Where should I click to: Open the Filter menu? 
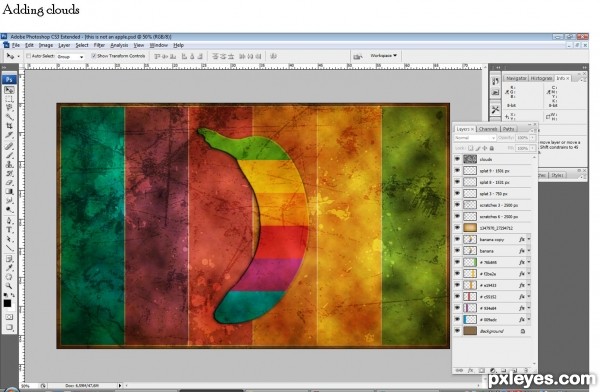pyautogui.click(x=99, y=45)
